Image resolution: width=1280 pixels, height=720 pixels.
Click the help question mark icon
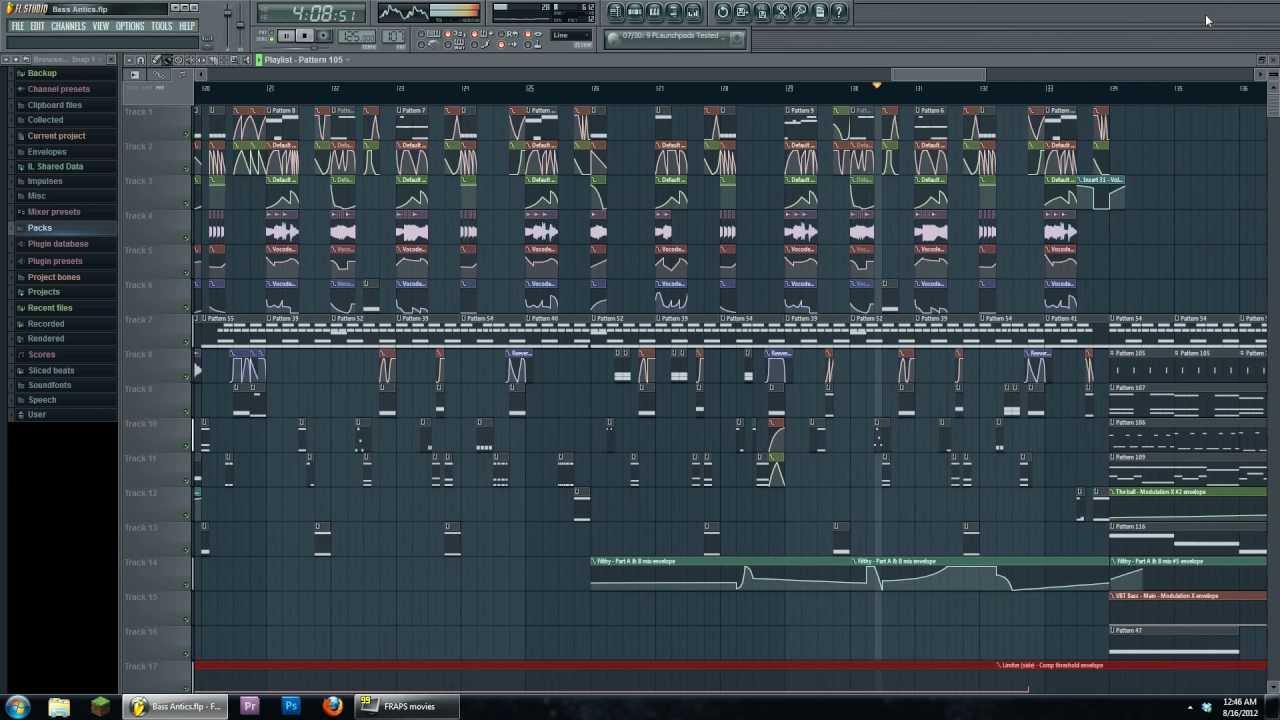coord(839,12)
